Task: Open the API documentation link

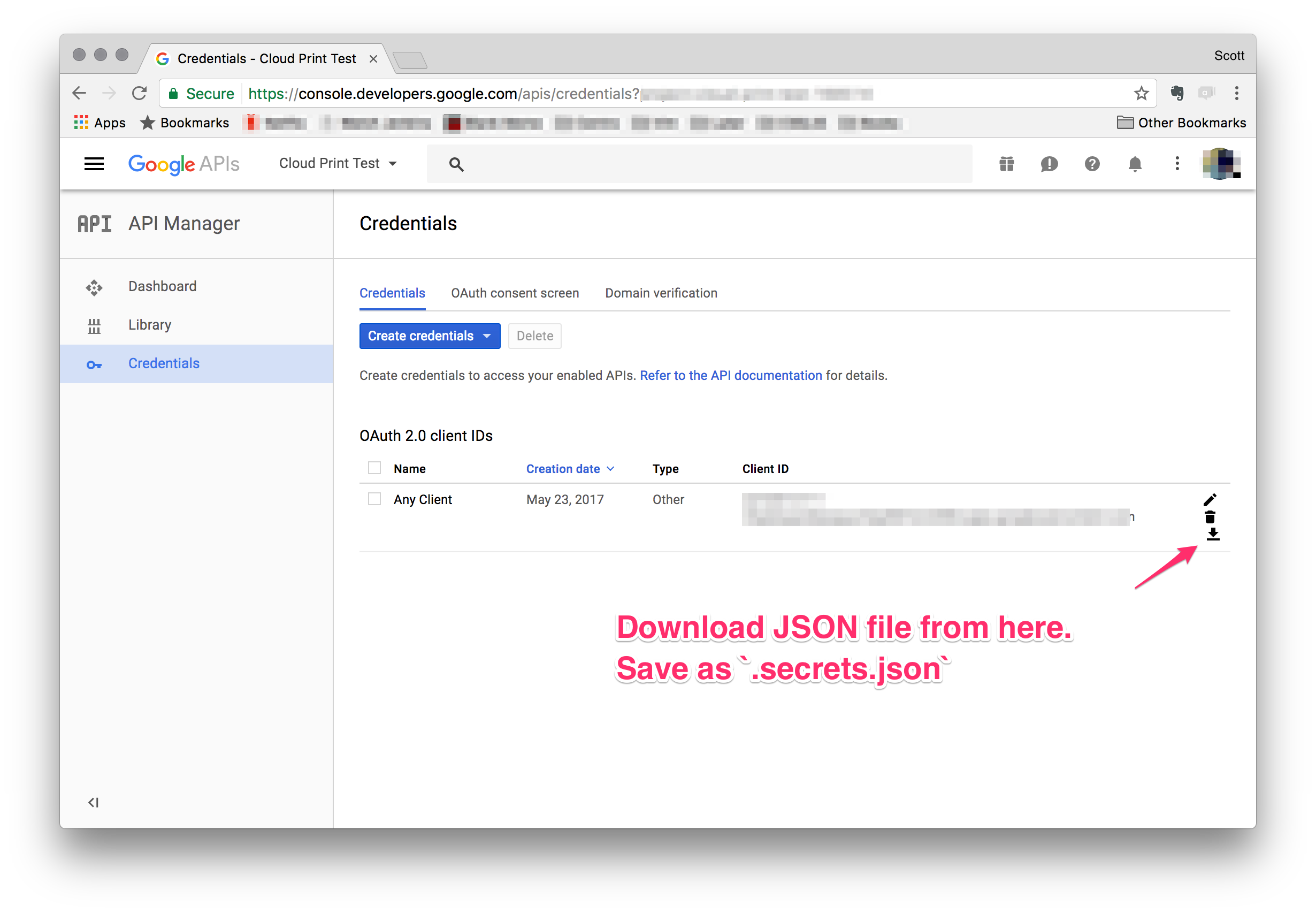Action: [x=730, y=376]
